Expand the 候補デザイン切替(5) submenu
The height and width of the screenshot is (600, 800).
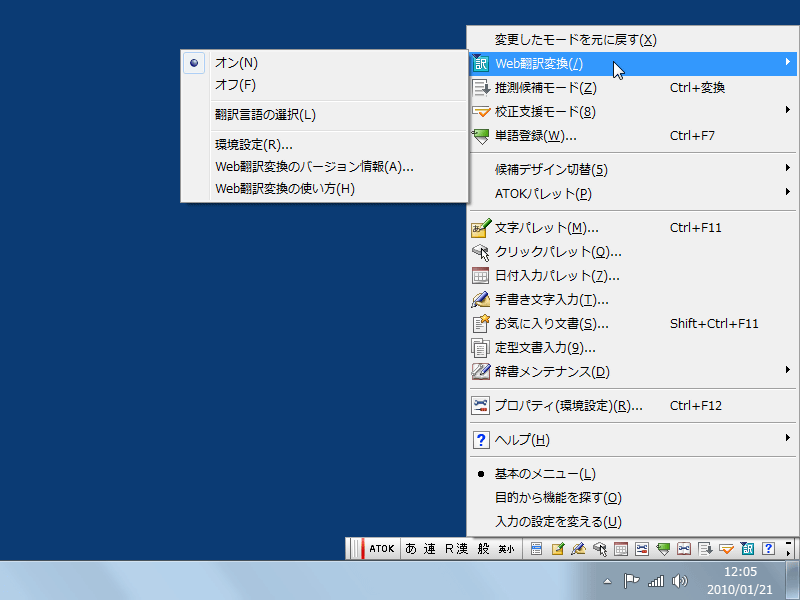pos(633,169)
